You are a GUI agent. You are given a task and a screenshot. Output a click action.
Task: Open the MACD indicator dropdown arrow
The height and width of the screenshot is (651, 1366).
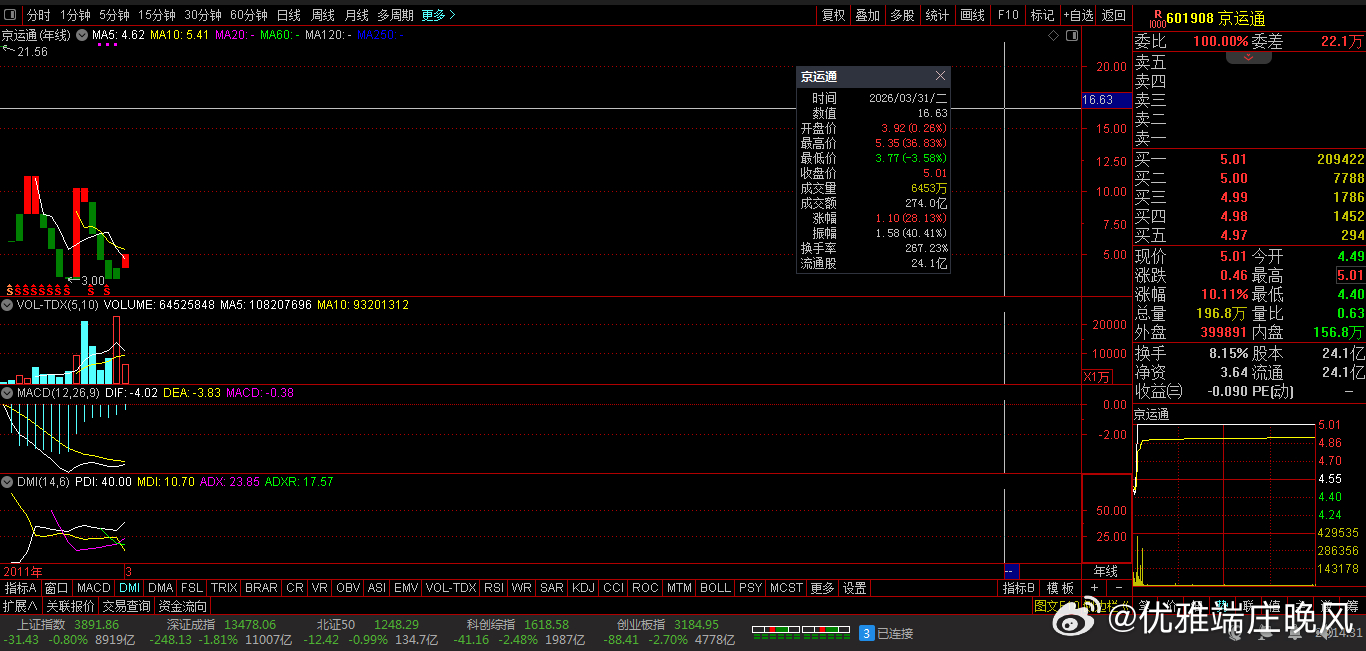tap(7, 393)
